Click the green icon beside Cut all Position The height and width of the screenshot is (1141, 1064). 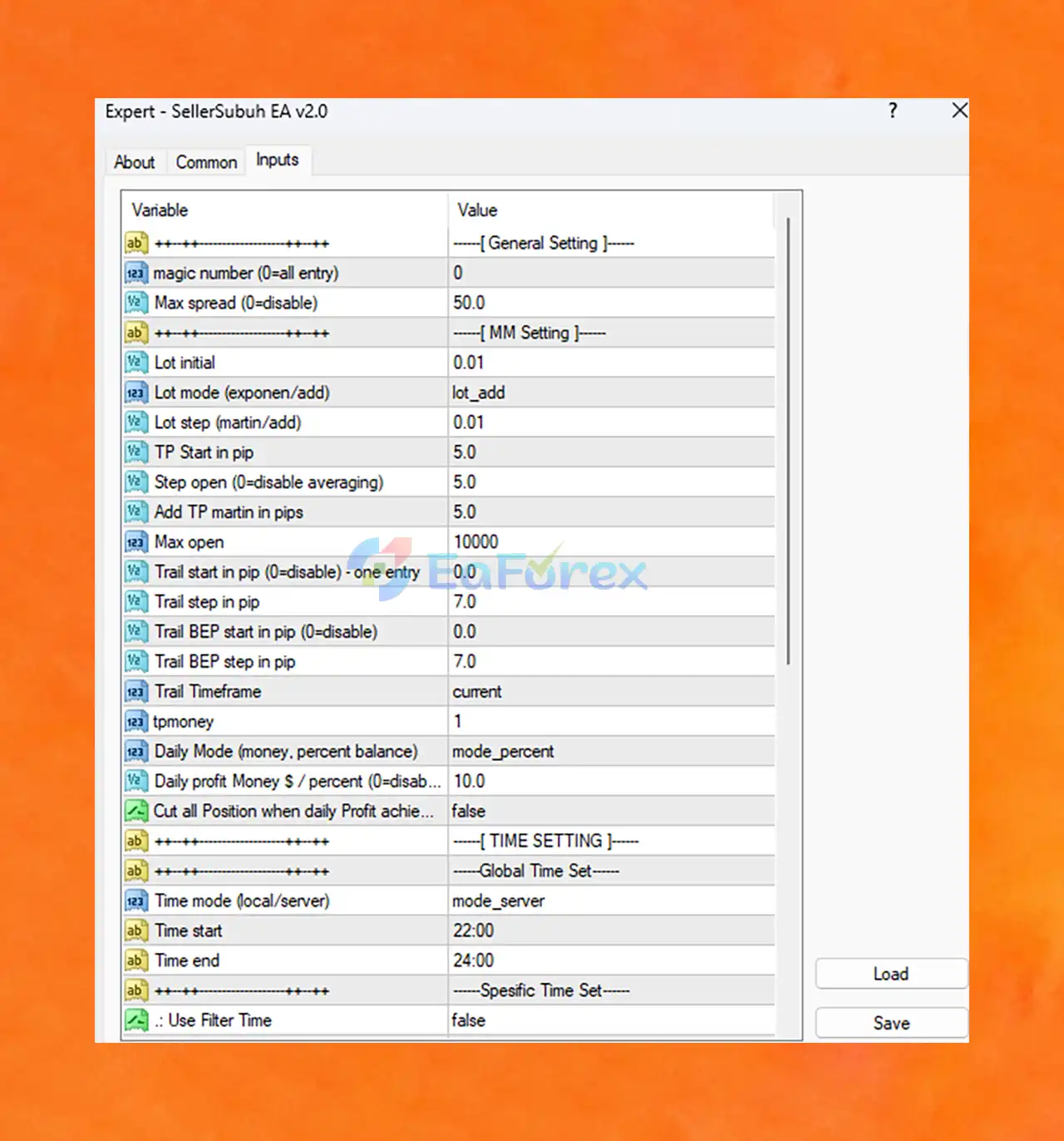pos(135,811)
